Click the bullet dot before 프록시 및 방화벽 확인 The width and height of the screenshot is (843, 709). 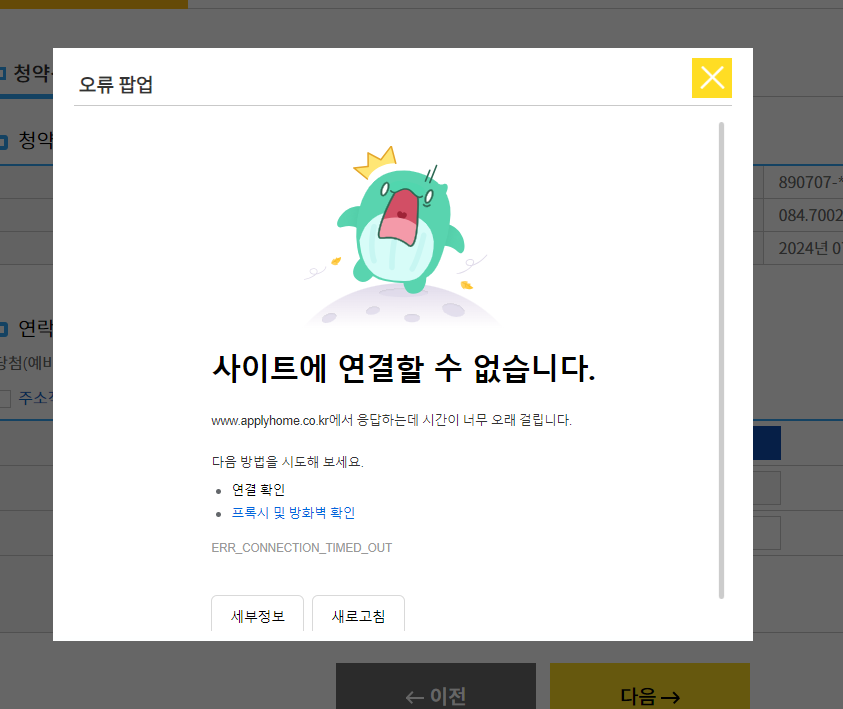[220, 512]
